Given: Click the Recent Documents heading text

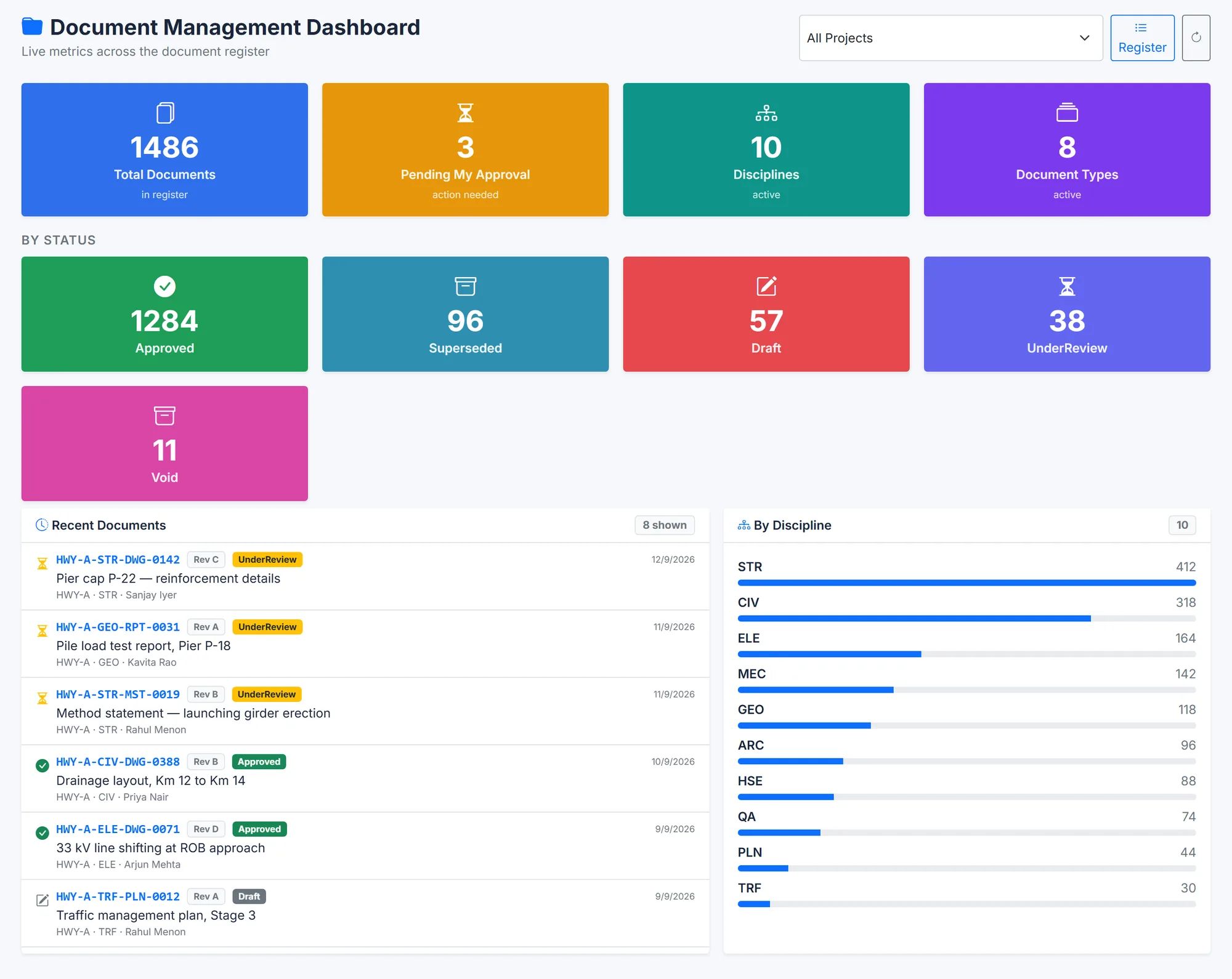Looking at the screenshot, I should [x=109, y=525].
